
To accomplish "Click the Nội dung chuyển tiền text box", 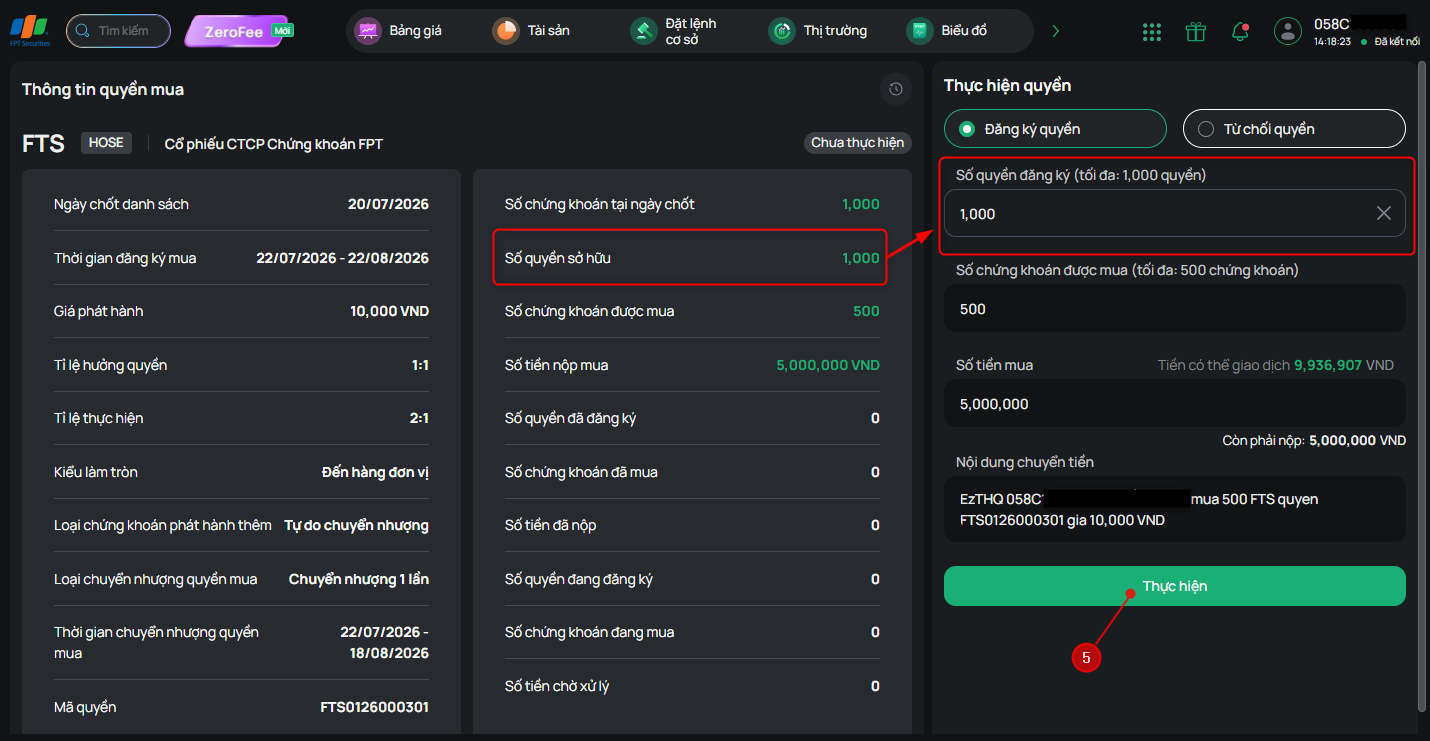I will coord(1175,509).
